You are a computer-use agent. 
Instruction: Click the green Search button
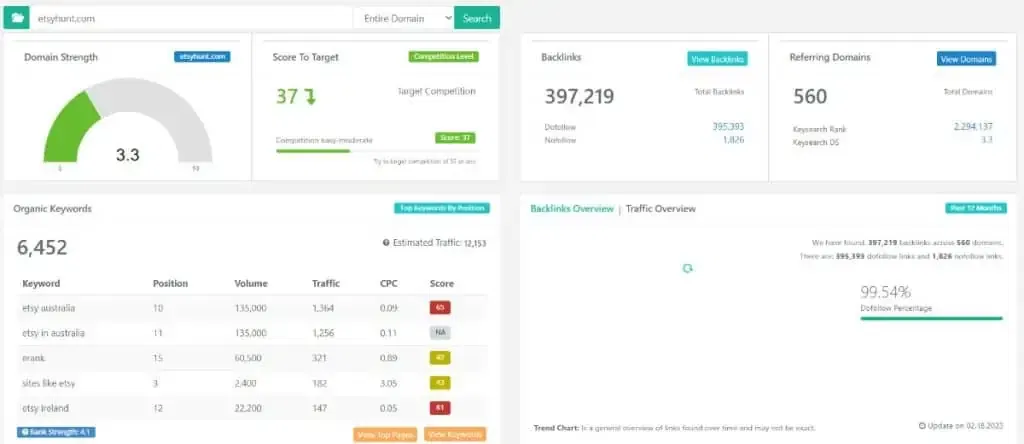477,18
